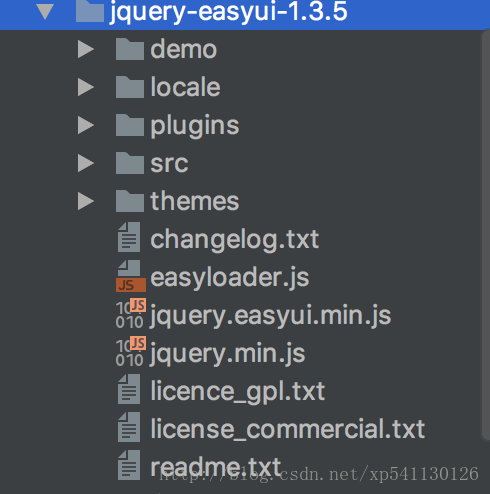This screenshot has width=490, height=494.
Task: Click the licence_gpl.txt text file icon
Action: (x=129, y=389)
